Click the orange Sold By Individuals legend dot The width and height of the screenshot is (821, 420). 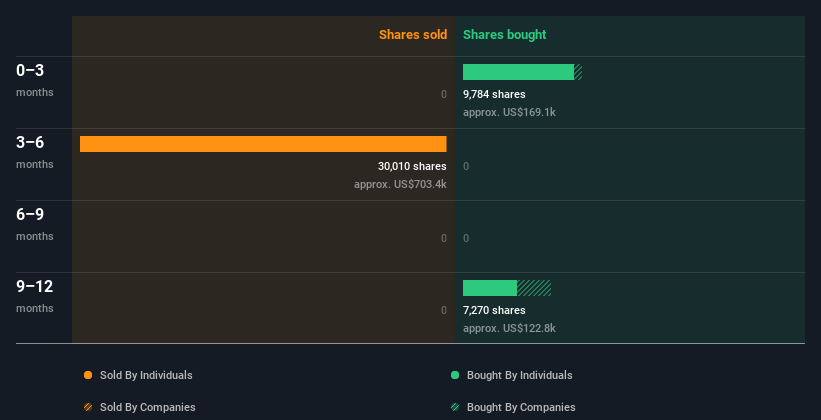click(88, 375)
